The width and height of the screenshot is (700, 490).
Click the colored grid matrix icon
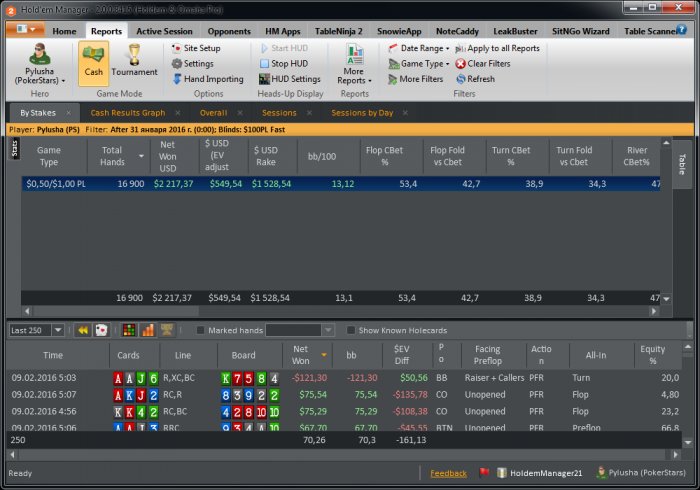pyautogui.click(x=129, y=330)
